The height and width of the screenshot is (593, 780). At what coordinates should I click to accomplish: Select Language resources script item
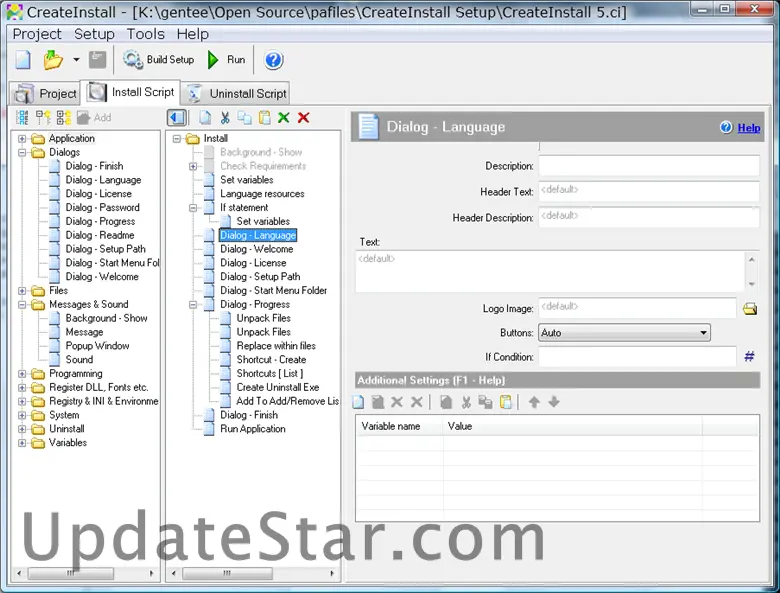pos(262,194)
